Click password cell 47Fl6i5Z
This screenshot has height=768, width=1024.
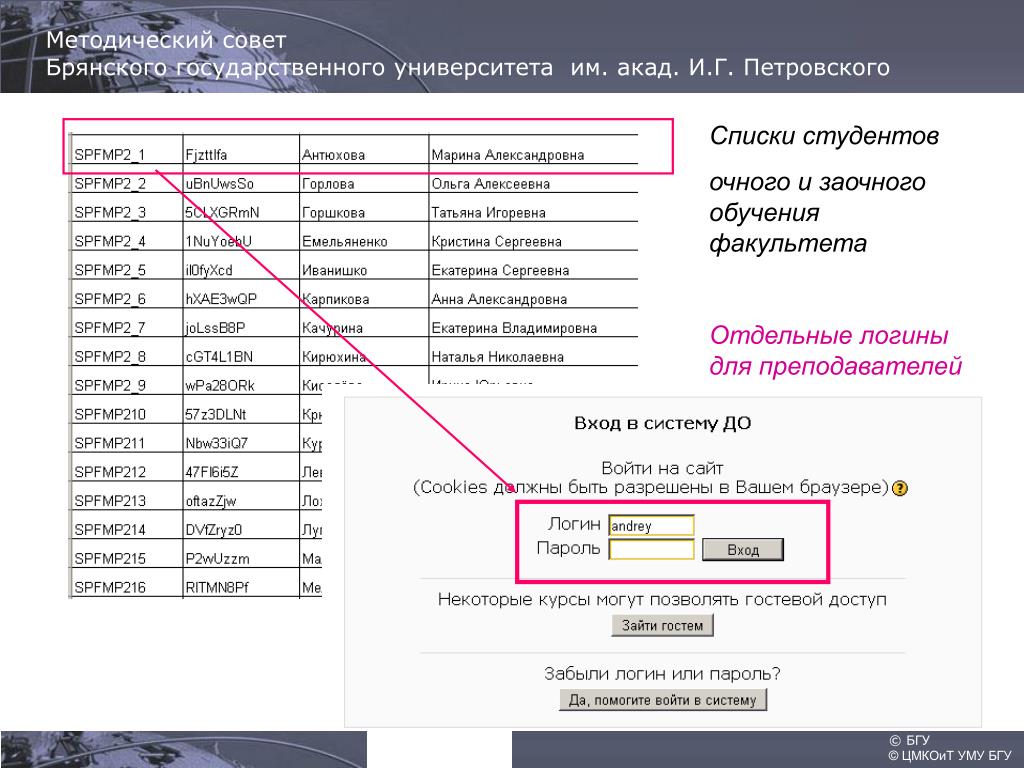[x=240, y=466]
